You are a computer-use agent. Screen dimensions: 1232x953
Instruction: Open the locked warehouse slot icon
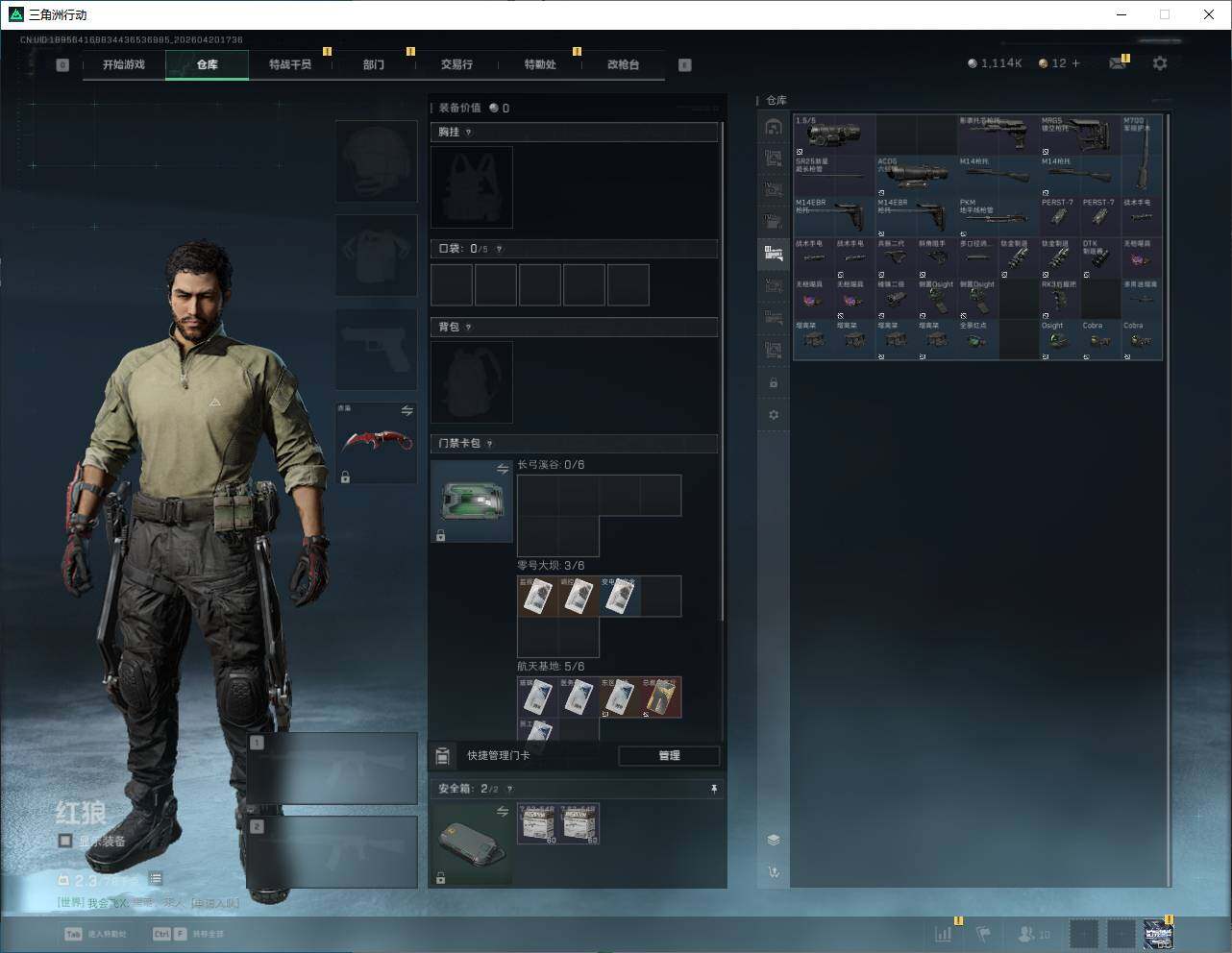774,383
